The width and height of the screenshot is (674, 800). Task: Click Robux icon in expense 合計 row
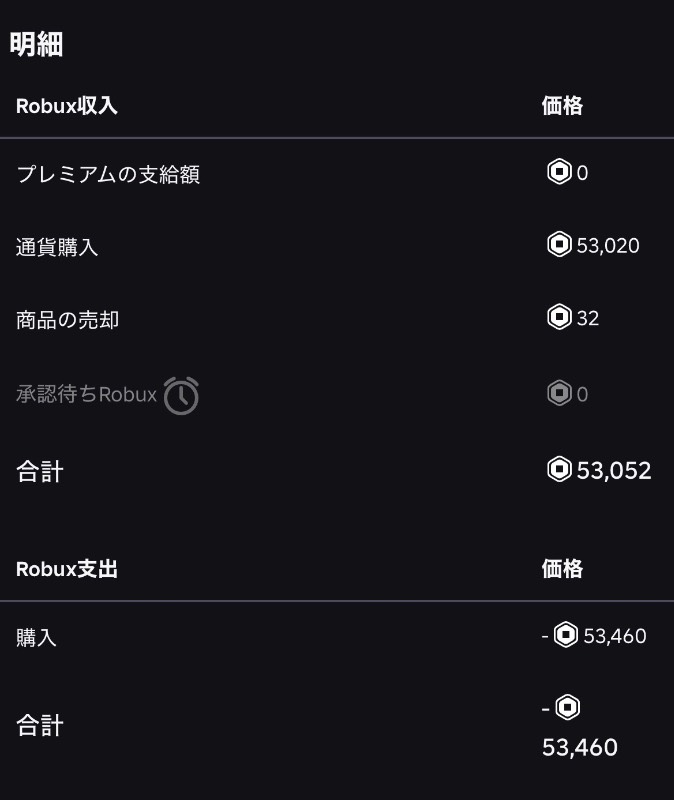(x=567, y=707)
